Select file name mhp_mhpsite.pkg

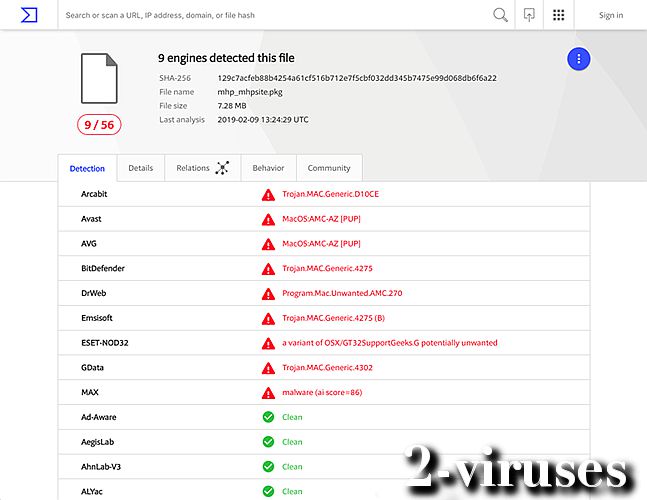pyautogui.click(x=250, y=92)
